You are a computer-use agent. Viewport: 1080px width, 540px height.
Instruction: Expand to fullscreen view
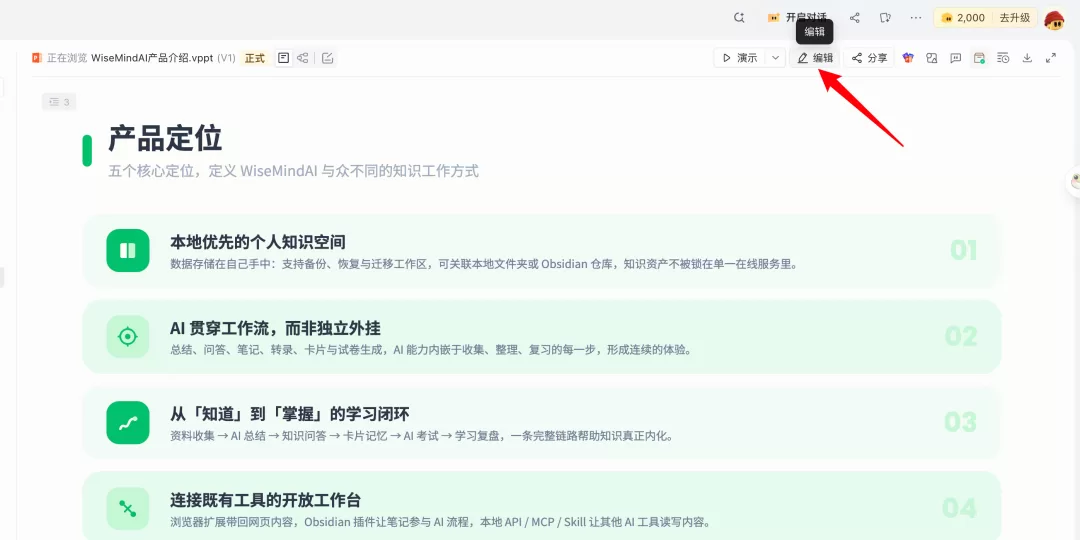coord(1051,58)
